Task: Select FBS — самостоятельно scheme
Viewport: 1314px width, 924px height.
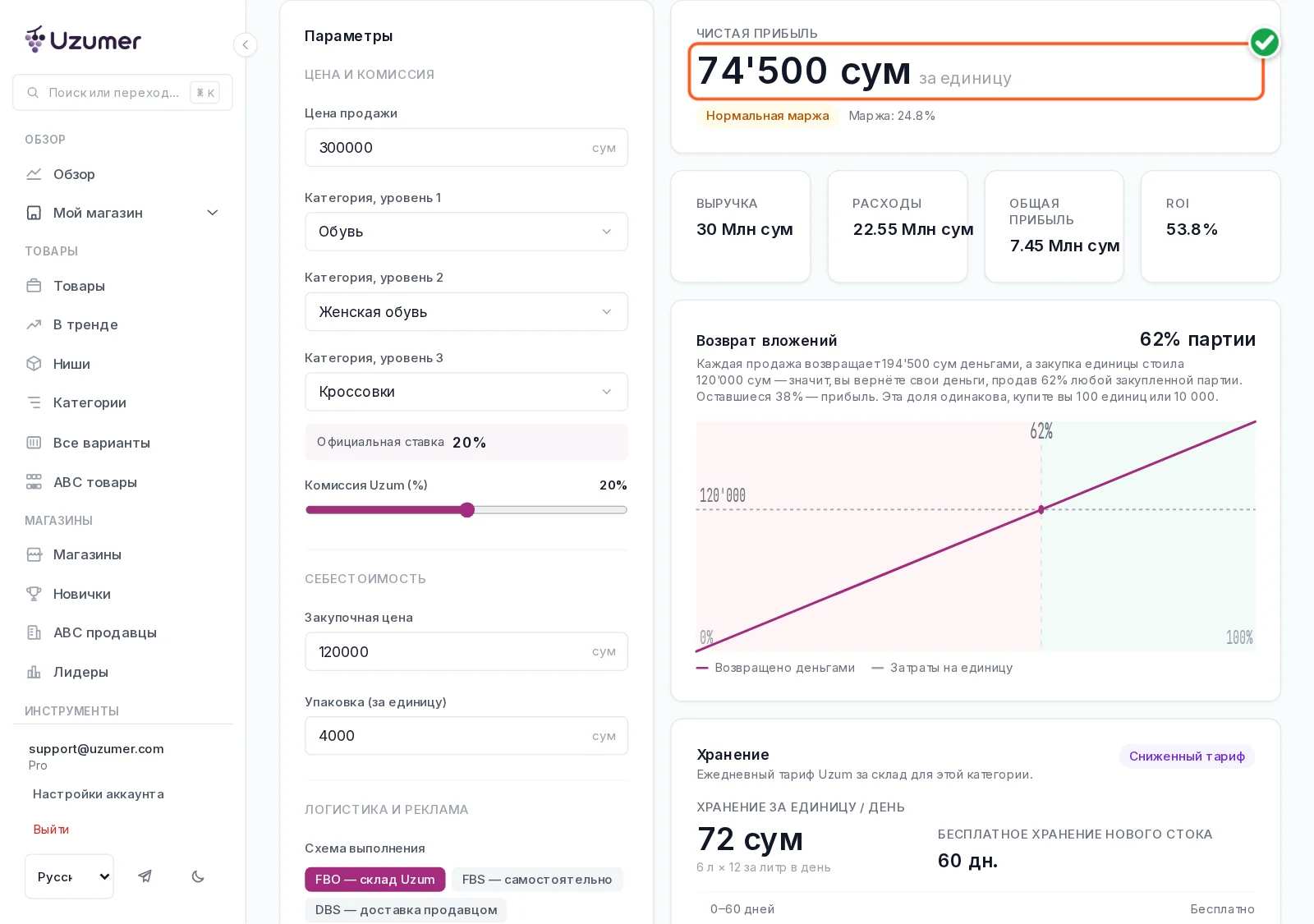Action: pyautogui.click(x=537, y=880)
